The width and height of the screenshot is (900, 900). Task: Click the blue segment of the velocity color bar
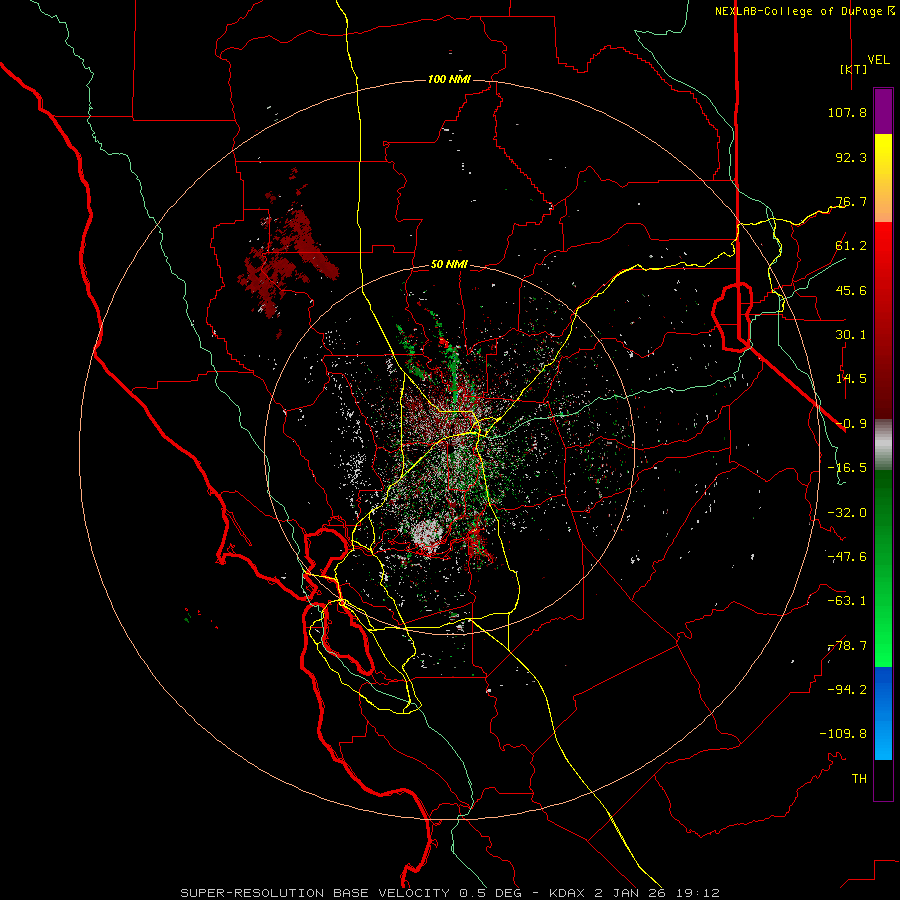click(883, 713)
